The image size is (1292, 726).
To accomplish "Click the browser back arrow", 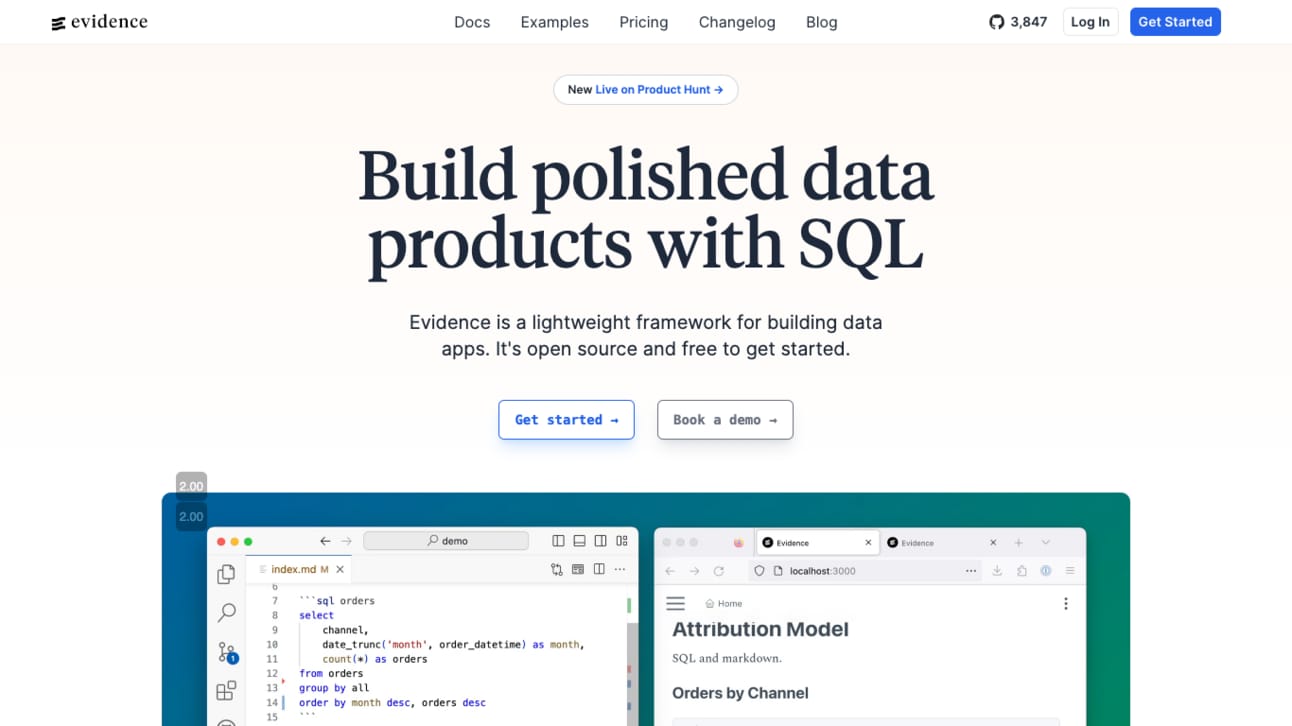I will click(670, 571).
